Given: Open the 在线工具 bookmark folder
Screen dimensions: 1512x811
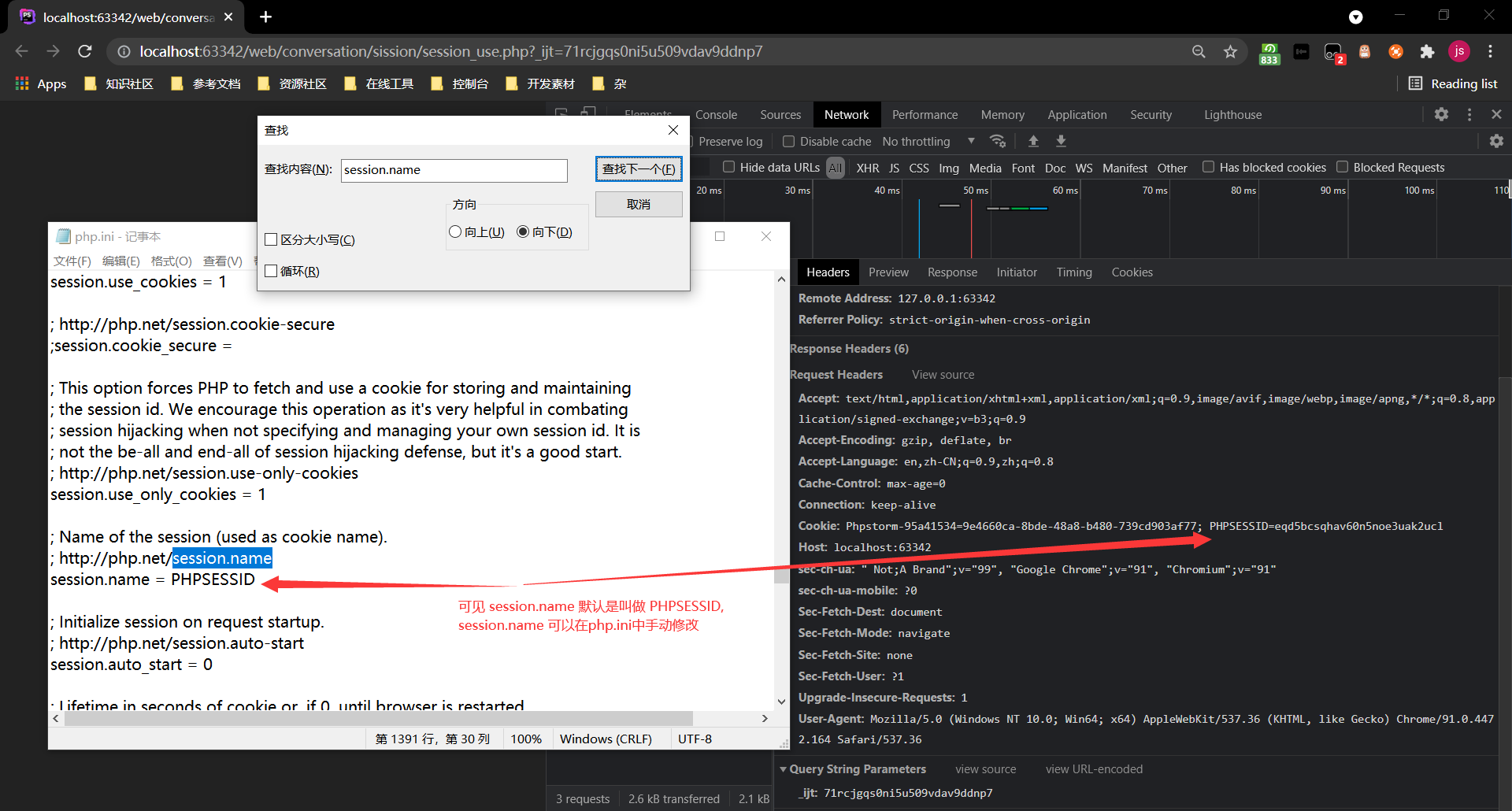Looking at the screenshot, I should pyautogui.click(x=379, y=83).
